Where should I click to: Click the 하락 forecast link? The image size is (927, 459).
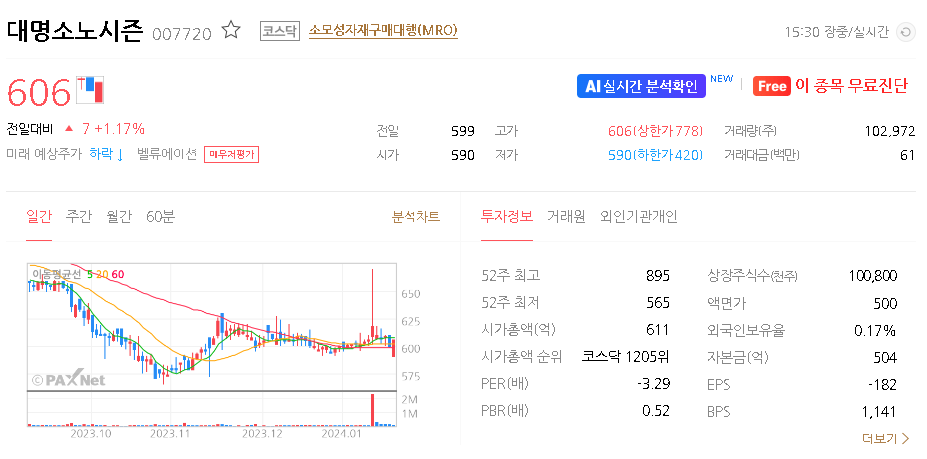click(106, 155)
